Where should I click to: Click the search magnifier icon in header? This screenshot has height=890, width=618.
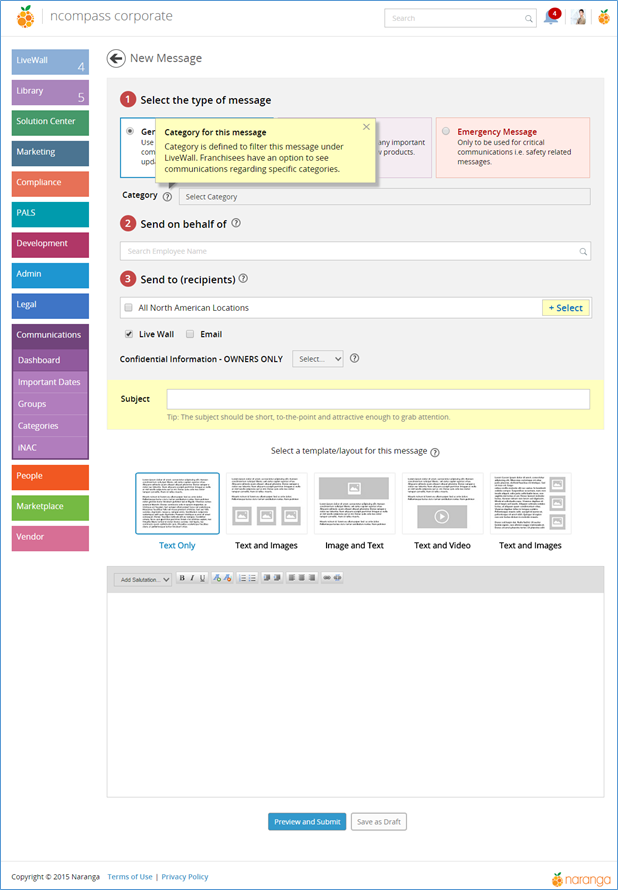click(x=528, y=19)
